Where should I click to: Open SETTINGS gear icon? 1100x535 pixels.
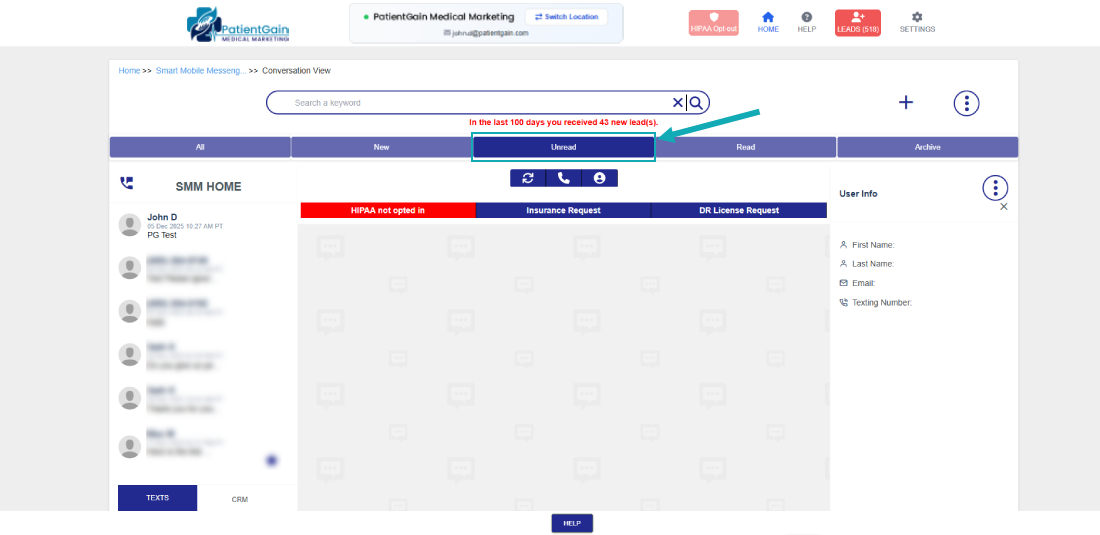[x=917, y=23]
